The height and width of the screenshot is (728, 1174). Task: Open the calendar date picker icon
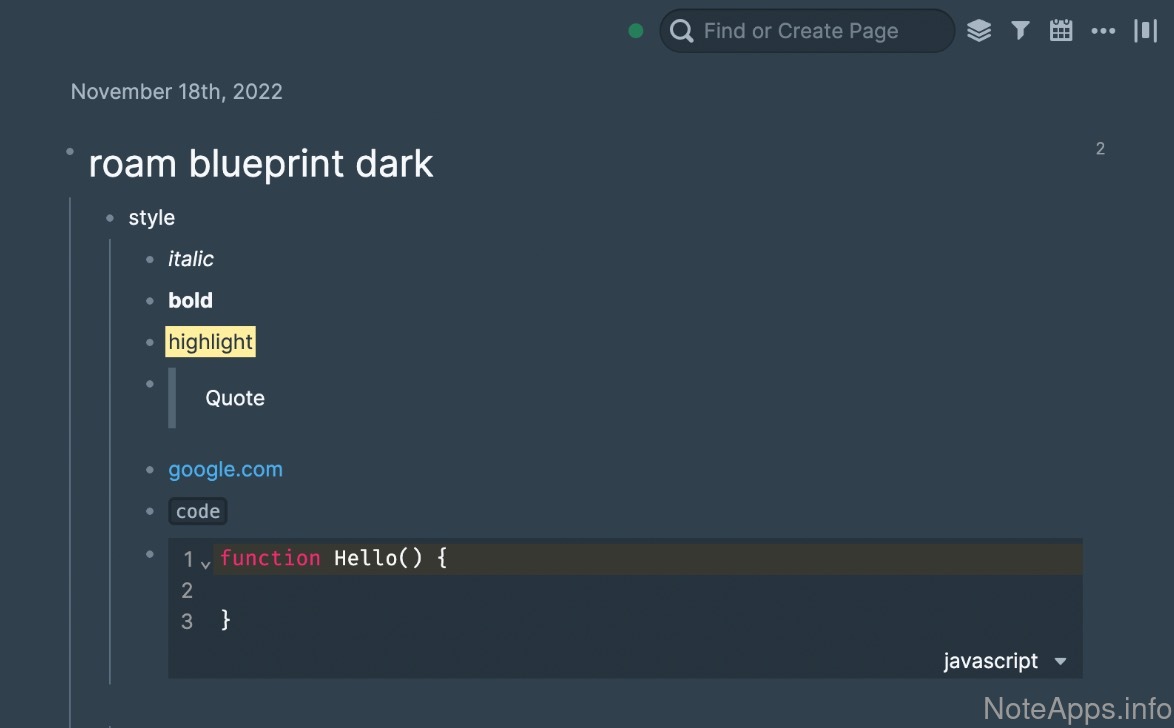(x=1061, y=31)
